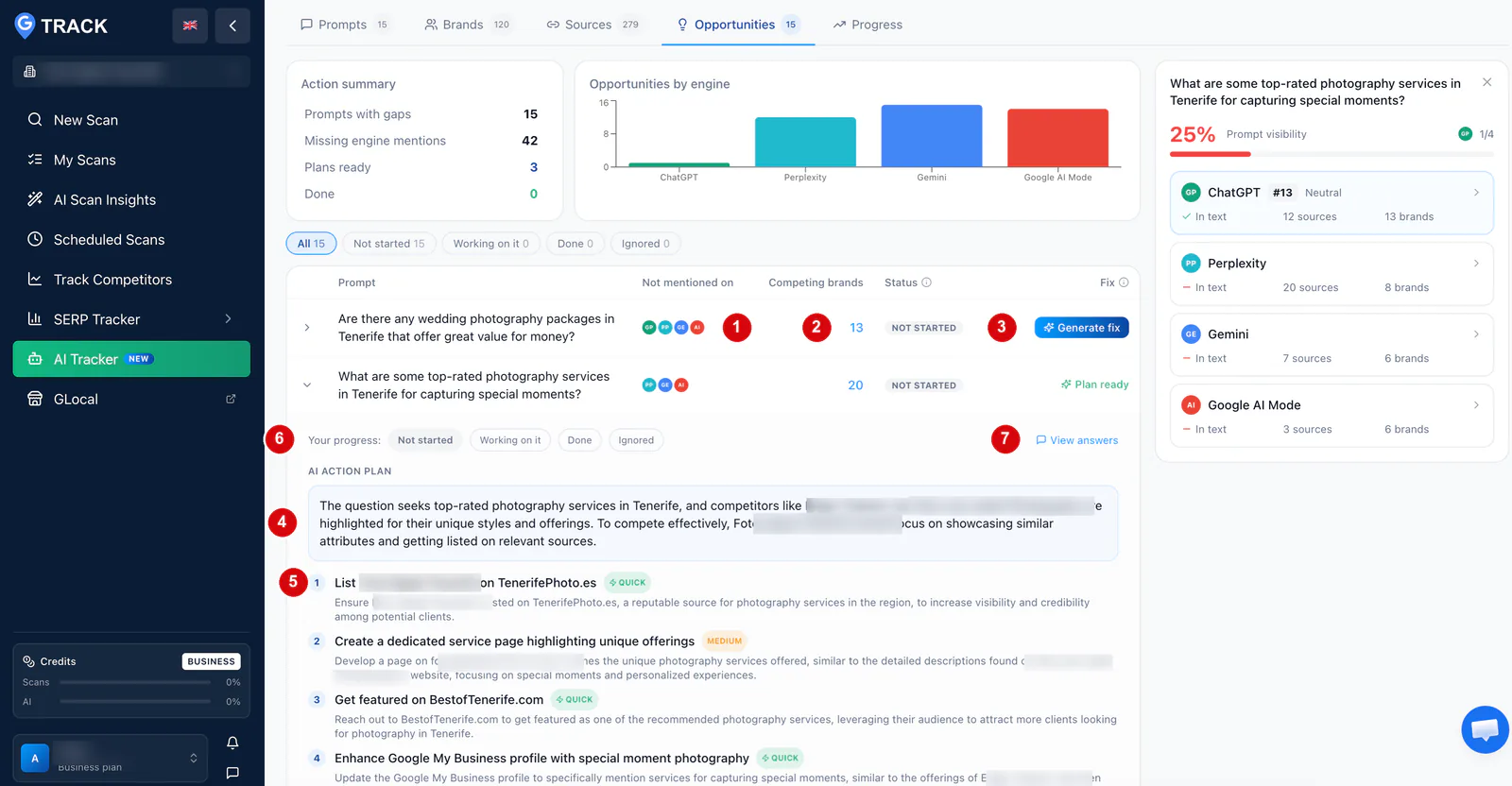Switch to the Brands tab
The width and height of the screenshot is (1512, 786).
468,25
